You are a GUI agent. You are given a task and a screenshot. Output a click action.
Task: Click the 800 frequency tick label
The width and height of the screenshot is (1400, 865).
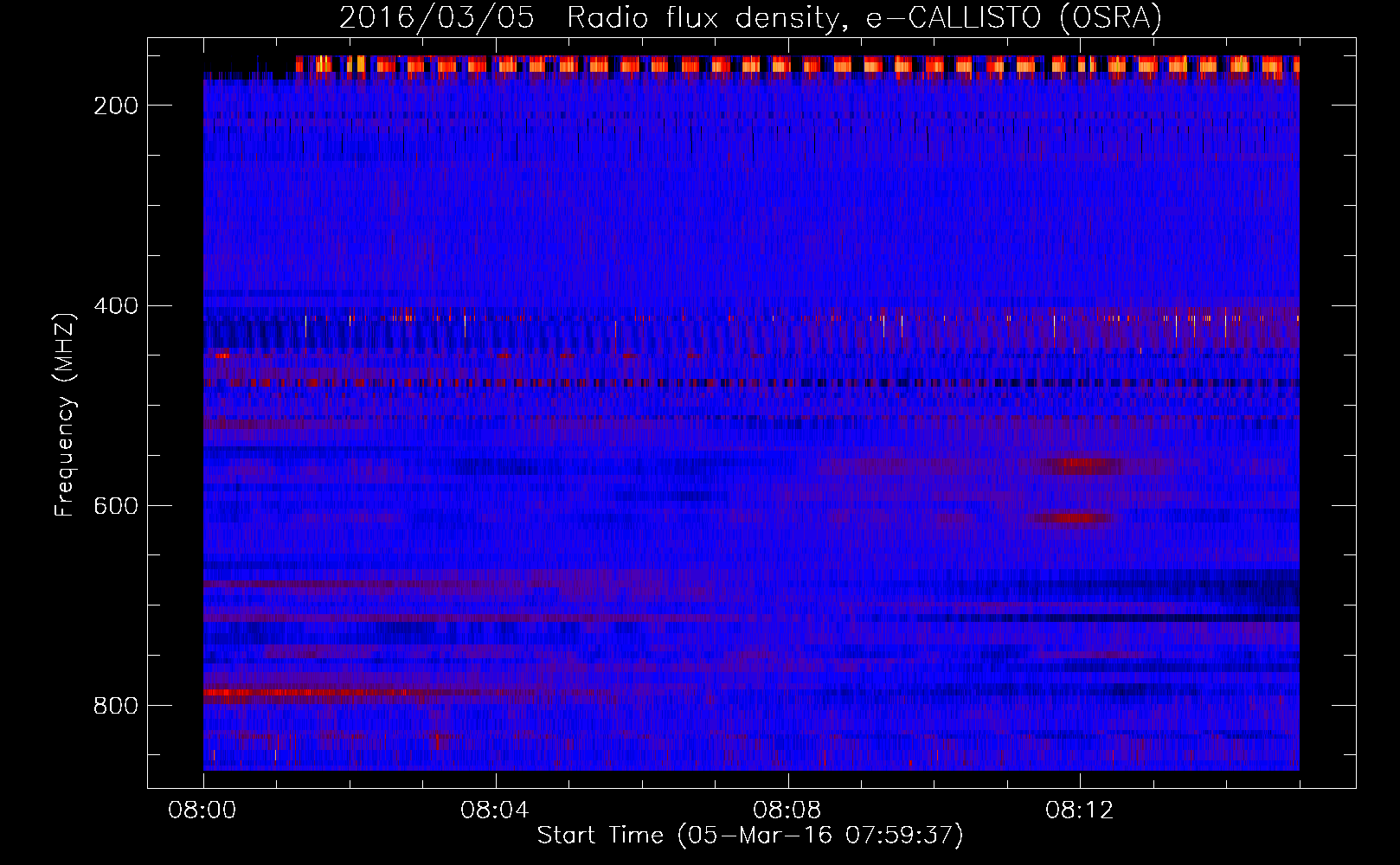[116, 706]
